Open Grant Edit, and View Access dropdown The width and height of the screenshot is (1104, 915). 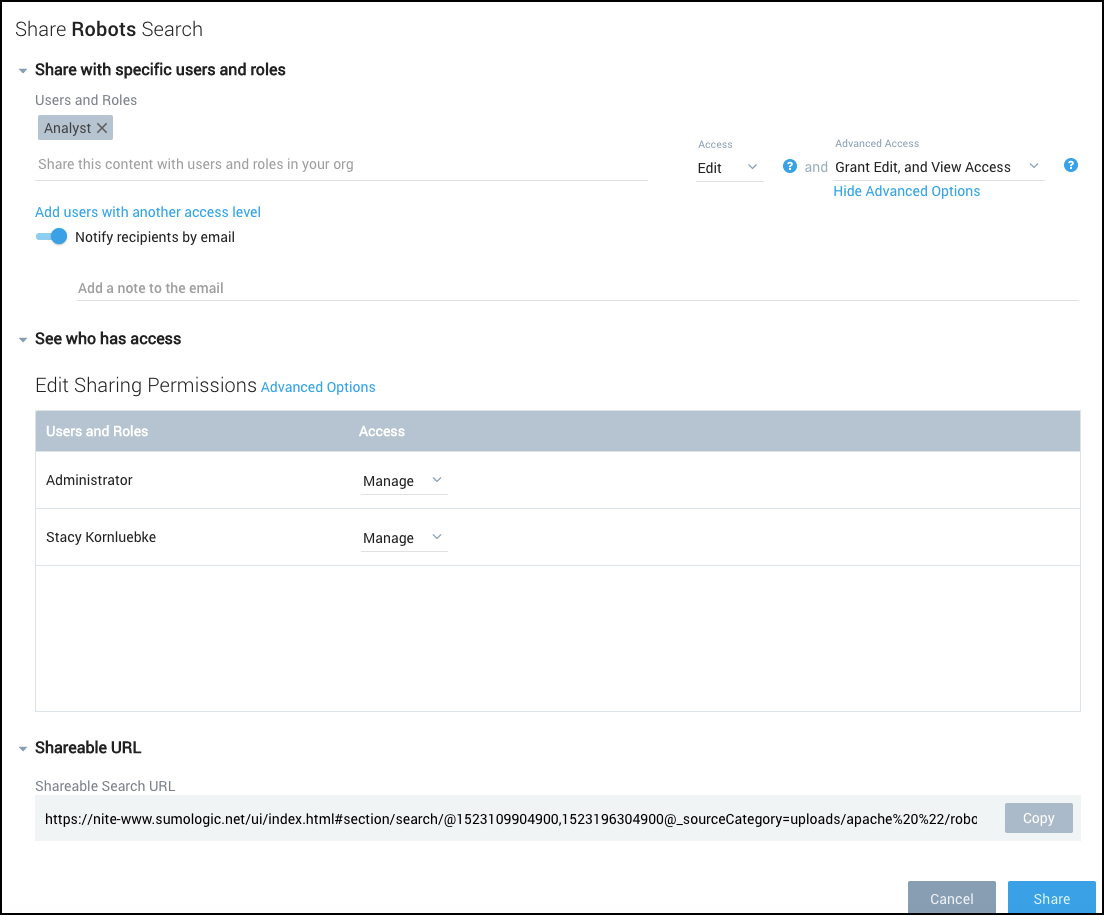click(937, 167)
